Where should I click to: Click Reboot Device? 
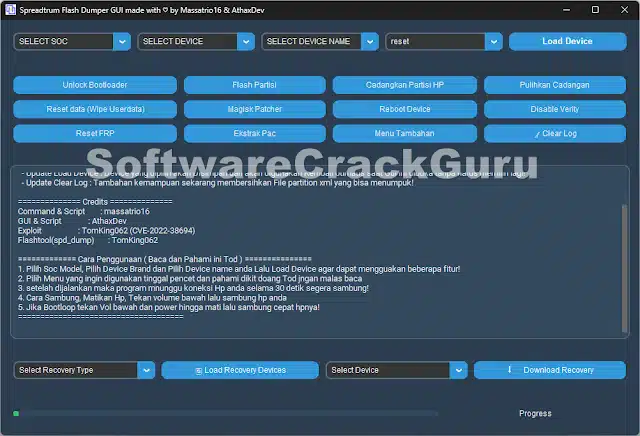pos(404,109)
